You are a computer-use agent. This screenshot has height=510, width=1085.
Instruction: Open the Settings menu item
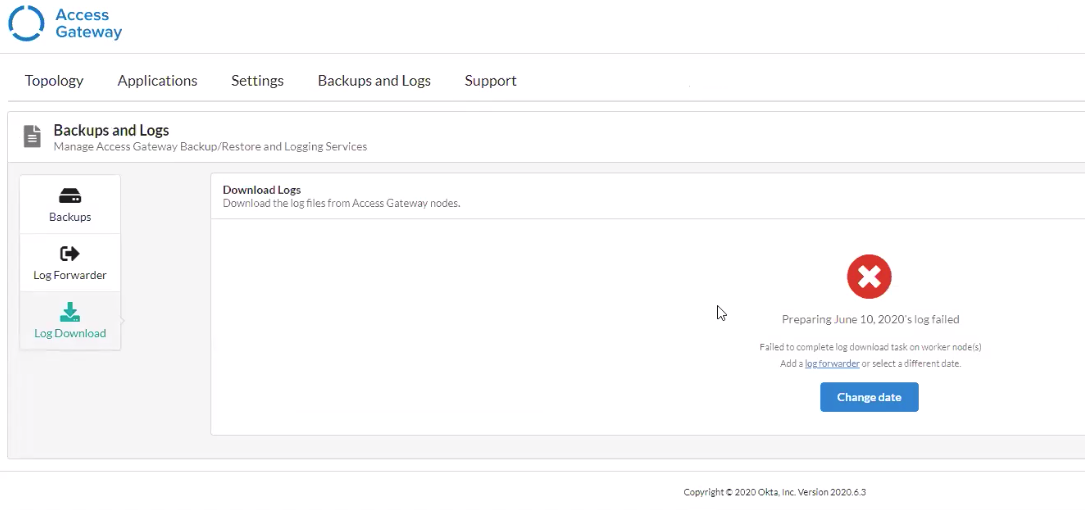click(257, 81)
